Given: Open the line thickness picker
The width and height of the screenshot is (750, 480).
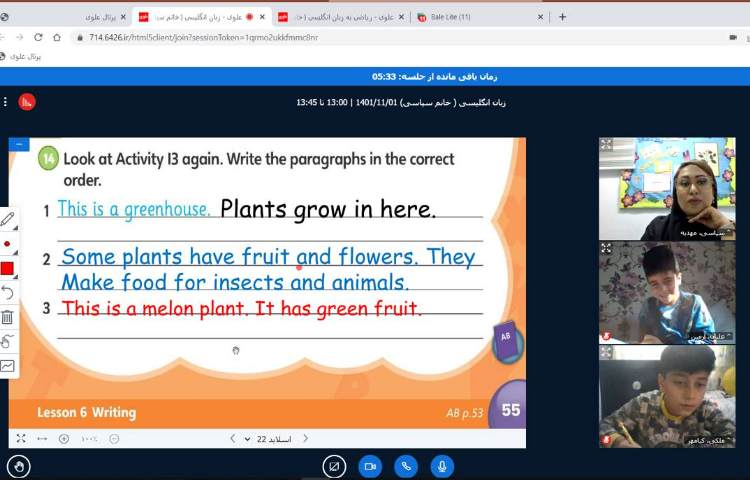Looking at the screenshot, I should 8,243.
